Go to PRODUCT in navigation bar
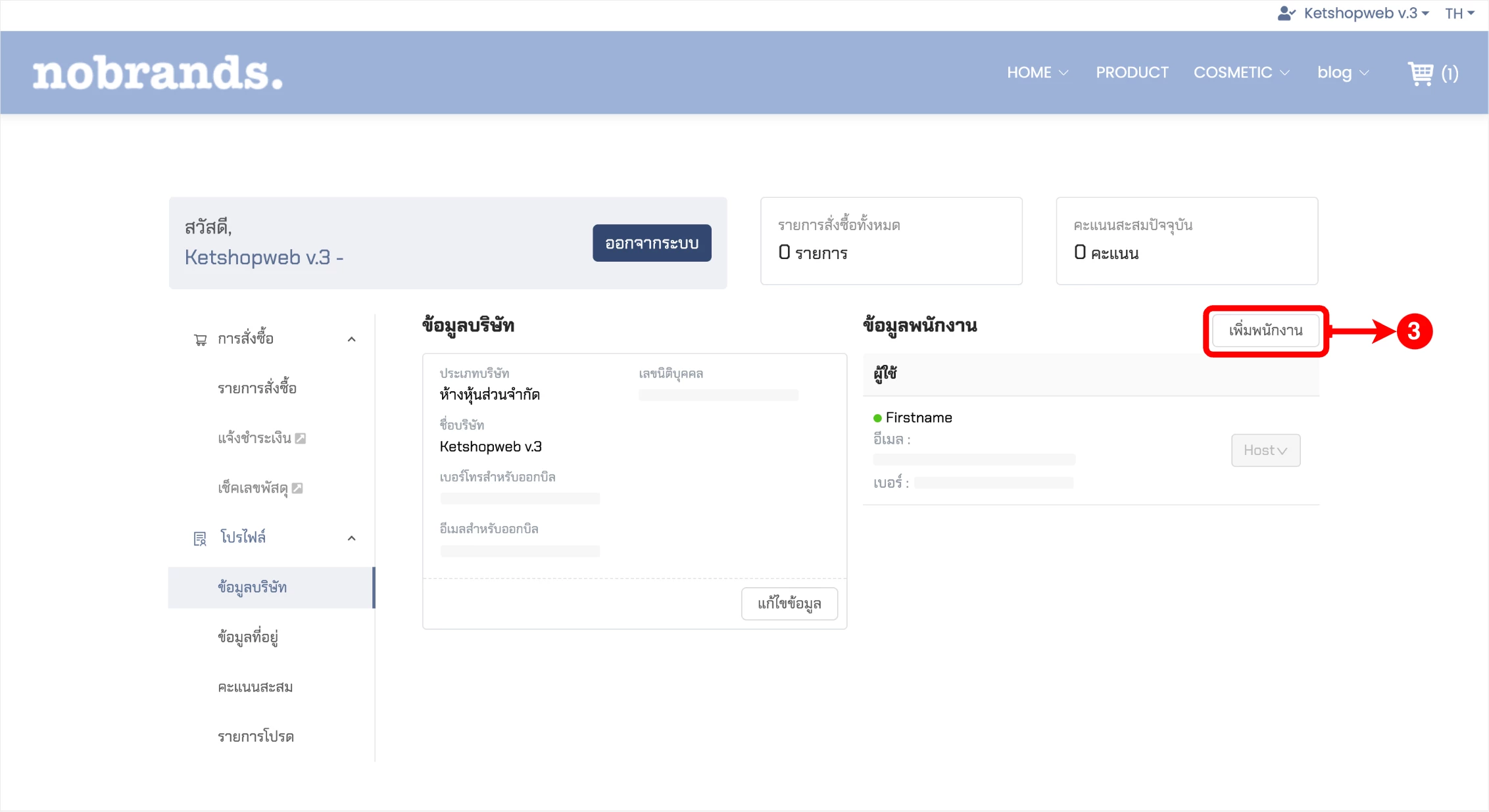1489x812 pixels. click(1132, 72)
